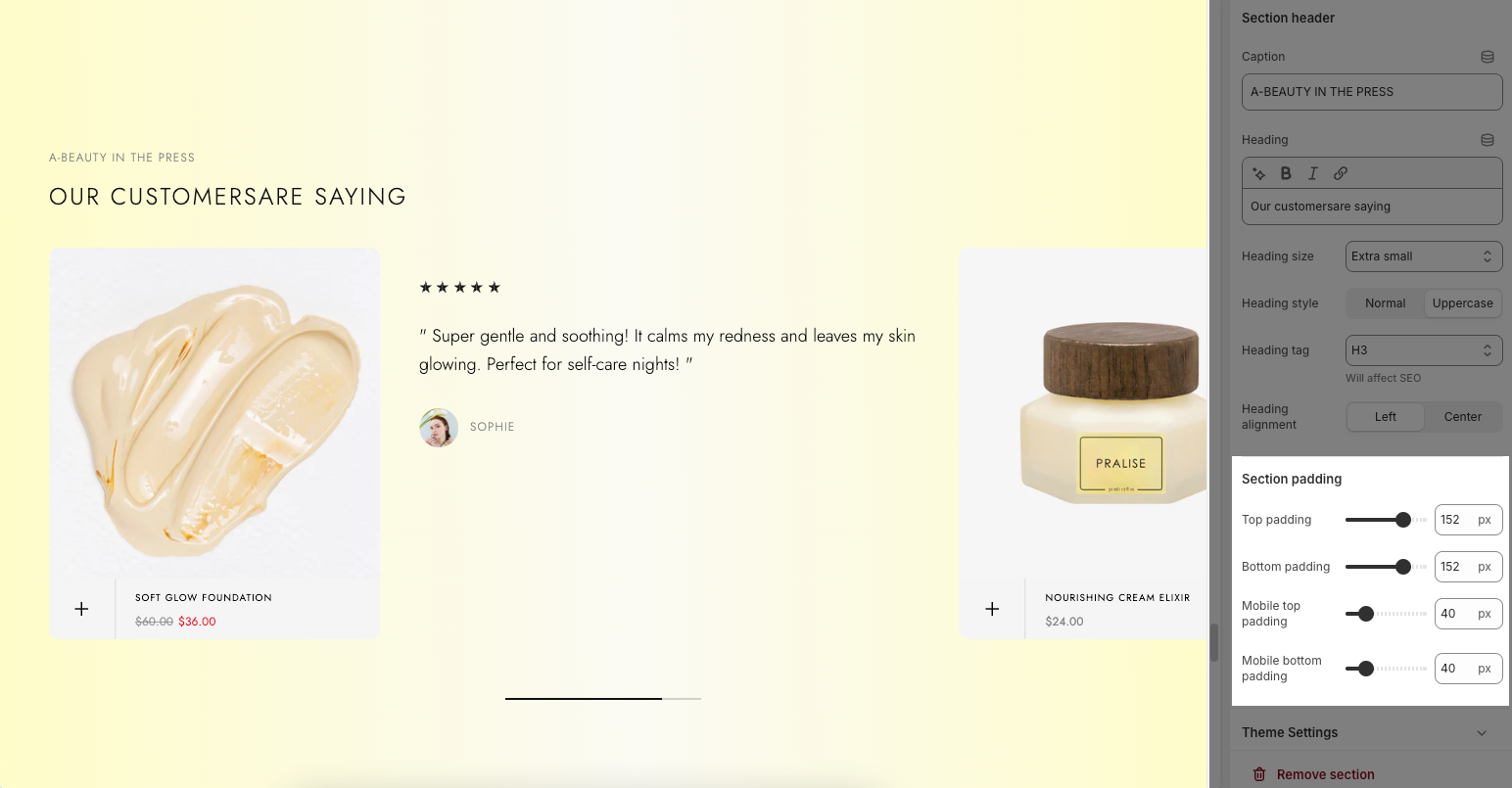Click the Italic formatting icon

point(1313,173)
